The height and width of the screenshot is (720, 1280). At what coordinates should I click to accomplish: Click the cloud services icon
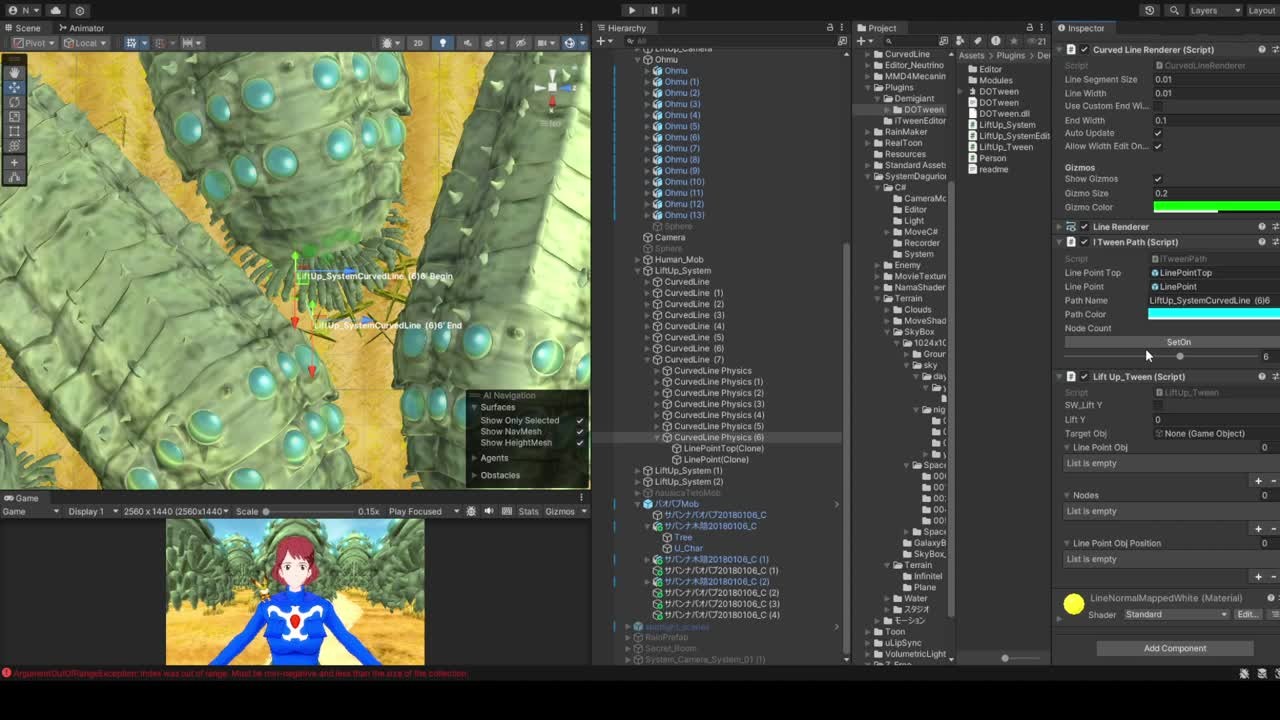[x=55, y=10]
